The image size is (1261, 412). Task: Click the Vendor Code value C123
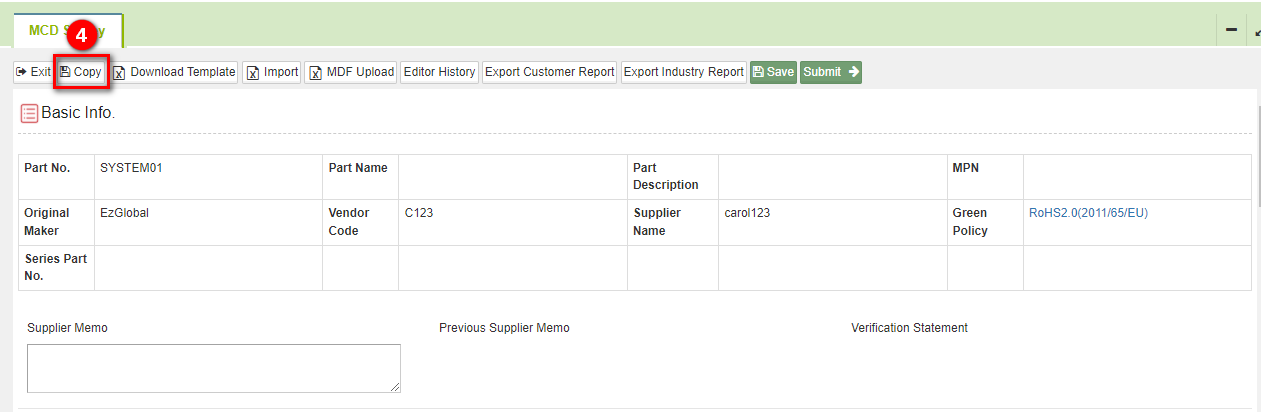click(x=419, y=213)
